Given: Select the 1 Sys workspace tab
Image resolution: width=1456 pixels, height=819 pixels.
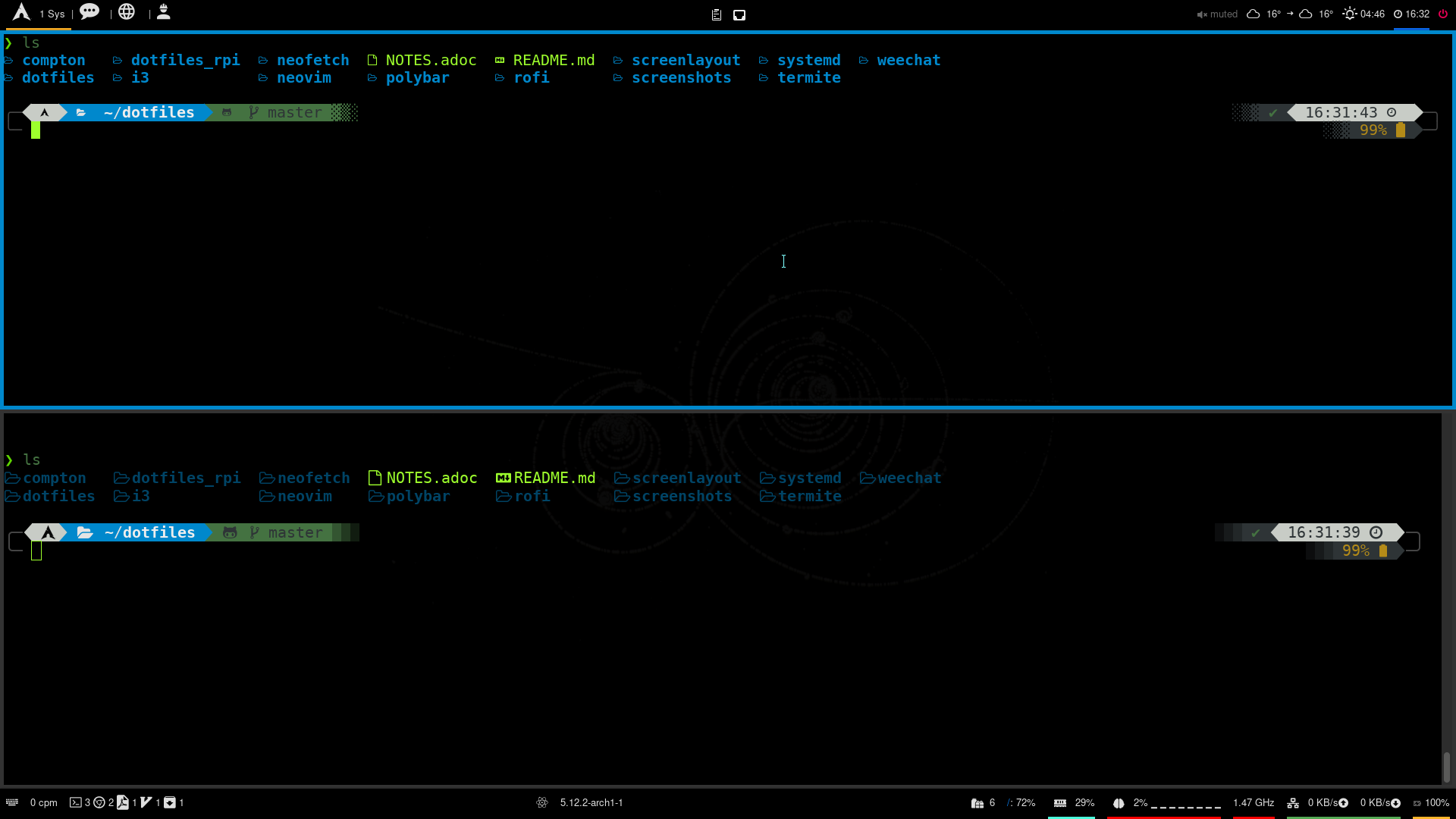Looking at the screenshot, I should 52,14.
